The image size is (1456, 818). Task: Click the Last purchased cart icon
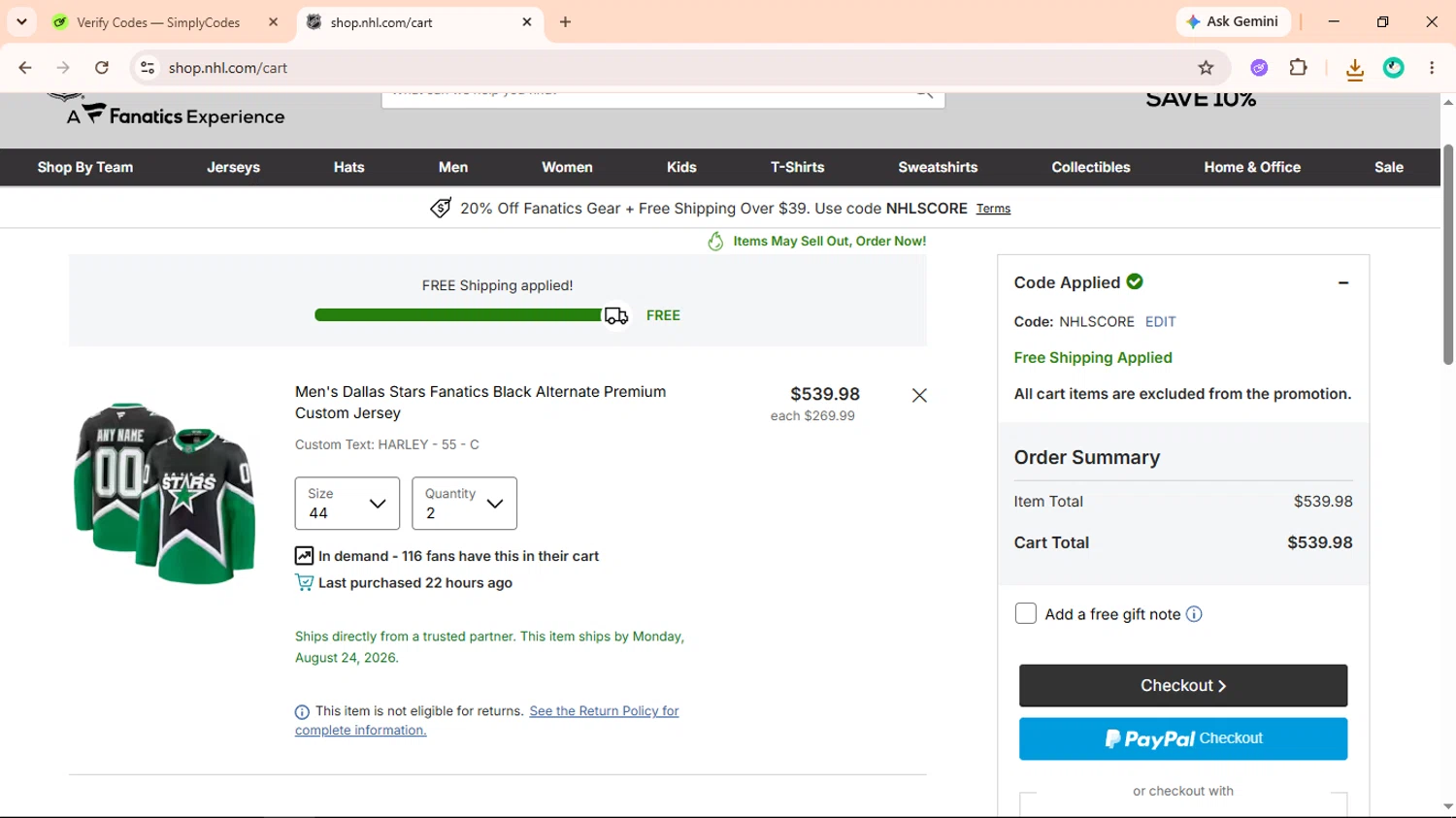304,583
